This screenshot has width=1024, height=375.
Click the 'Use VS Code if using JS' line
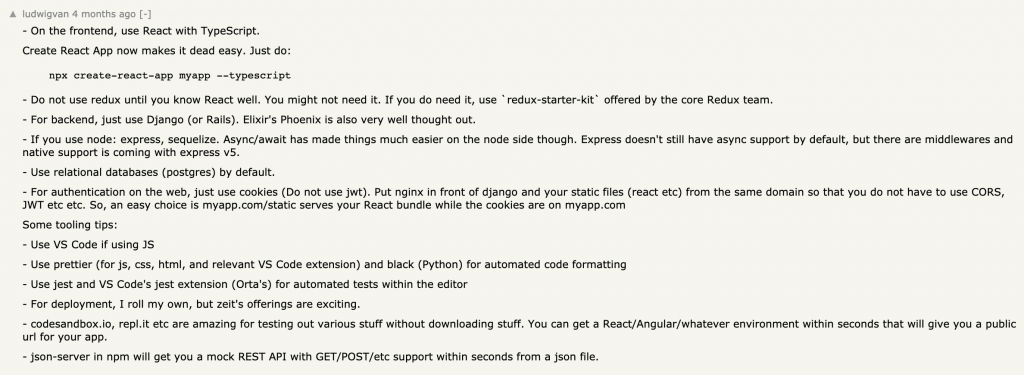click(x=88, y=244)
